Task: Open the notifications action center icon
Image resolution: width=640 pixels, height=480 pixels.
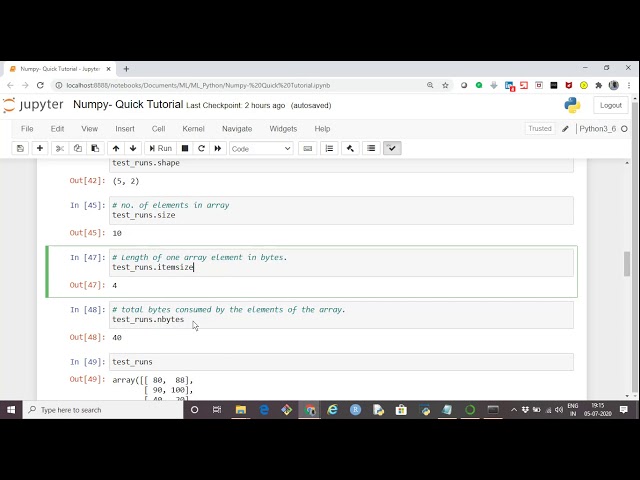Action: pyautogui.click(x=623, y=410)
